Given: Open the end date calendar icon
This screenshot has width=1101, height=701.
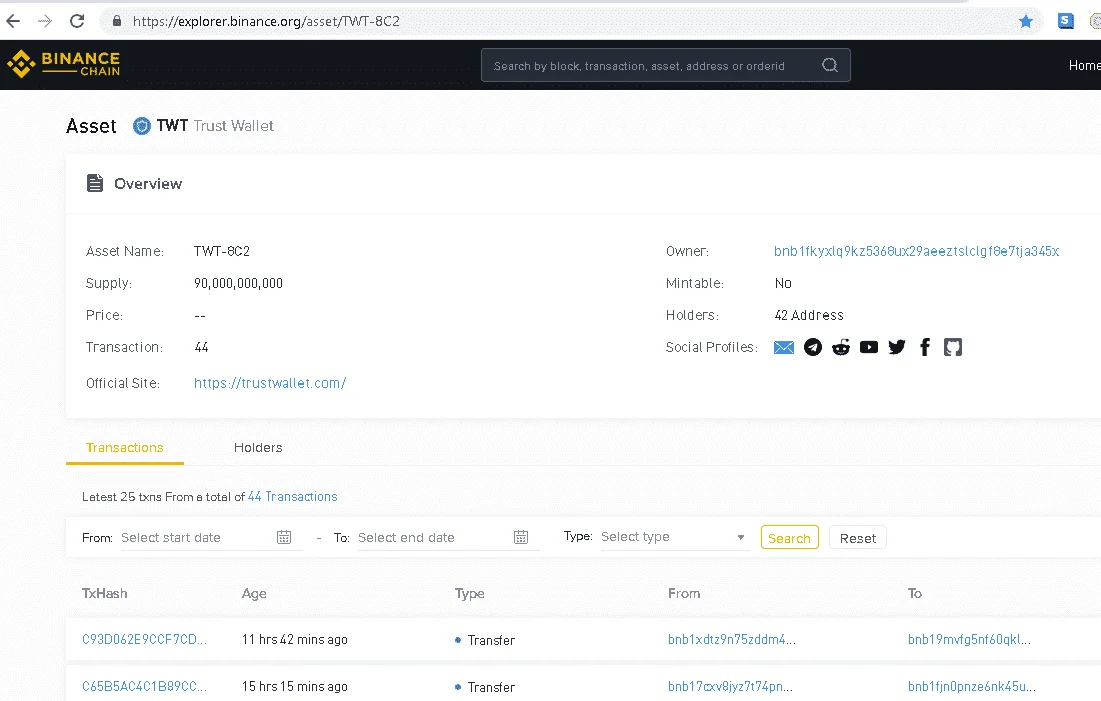Looking at the screenshot, I should pyautogui.click(x=521, y=537).
